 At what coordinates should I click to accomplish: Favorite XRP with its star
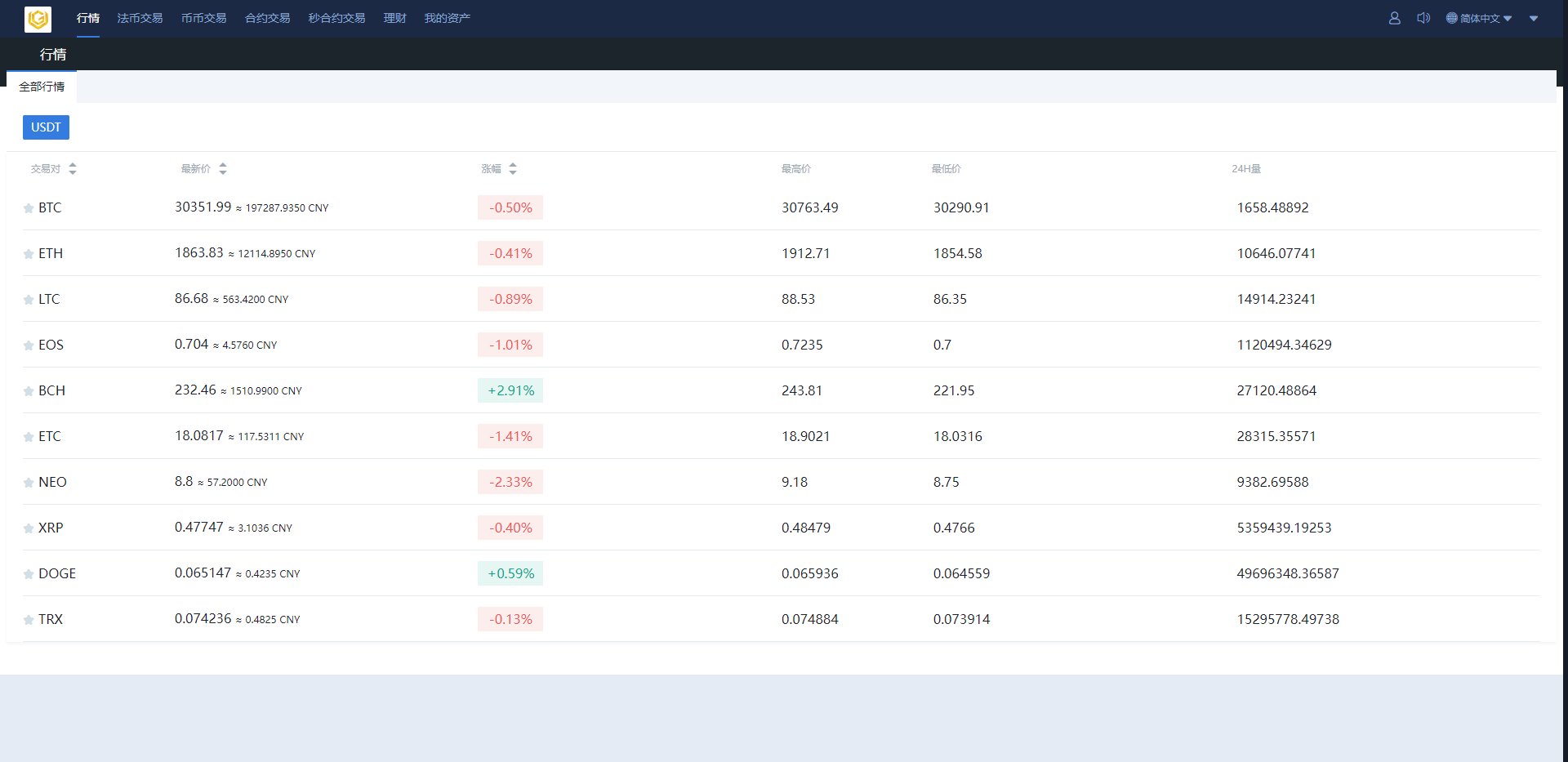pyautogui.click(x=29, y=528)
